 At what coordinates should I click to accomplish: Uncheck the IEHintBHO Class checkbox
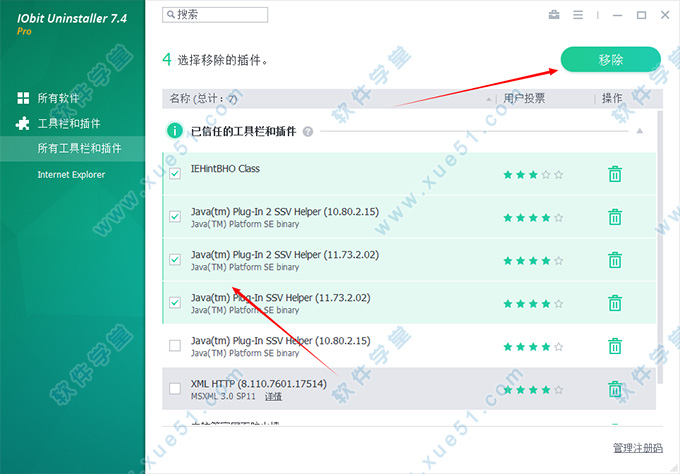pyautogui.click(x=175, y=174)
